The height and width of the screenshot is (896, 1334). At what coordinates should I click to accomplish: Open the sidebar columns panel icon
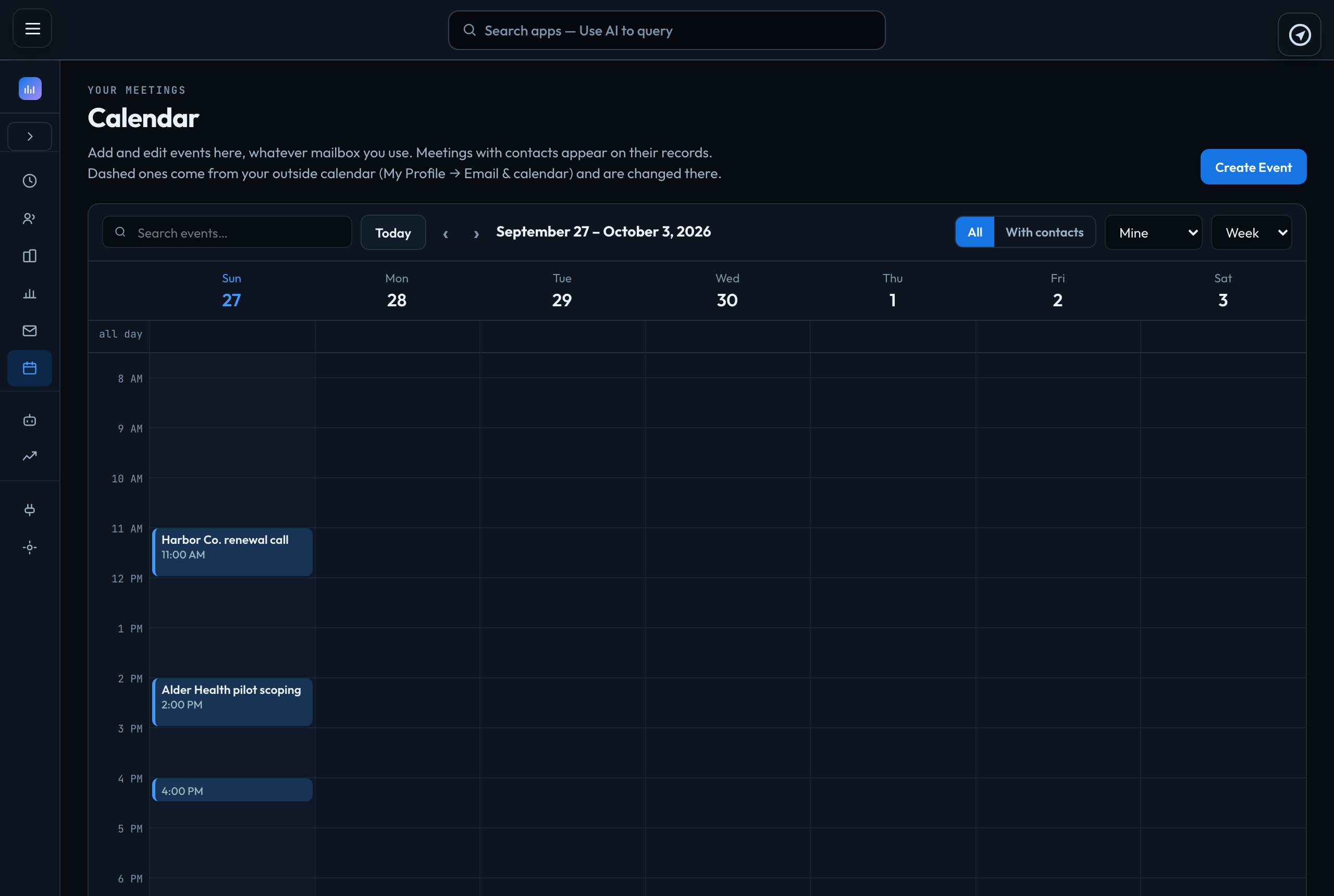click(x=30, y=256)
